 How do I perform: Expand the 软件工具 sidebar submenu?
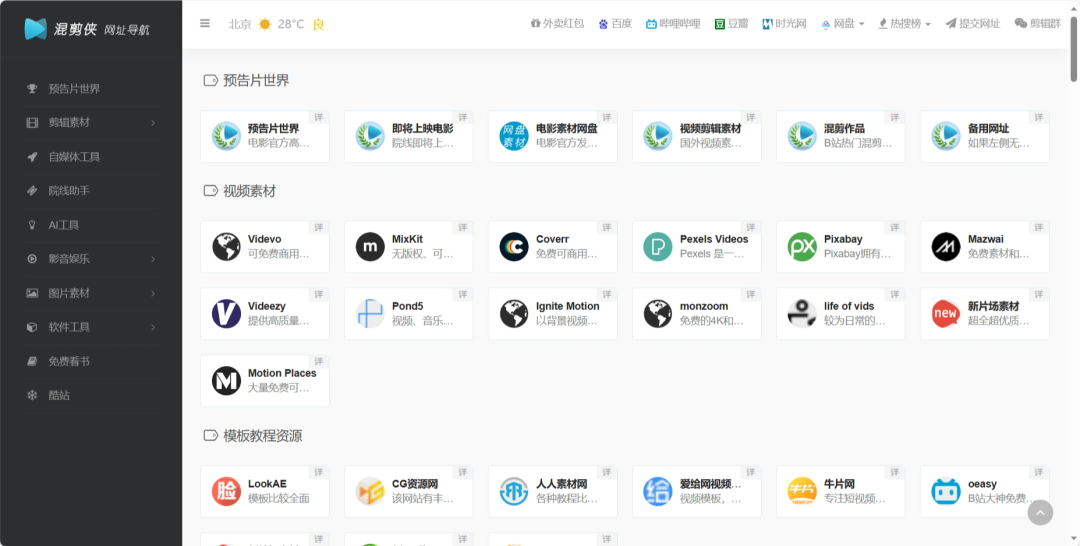click(x=91, y=327)
